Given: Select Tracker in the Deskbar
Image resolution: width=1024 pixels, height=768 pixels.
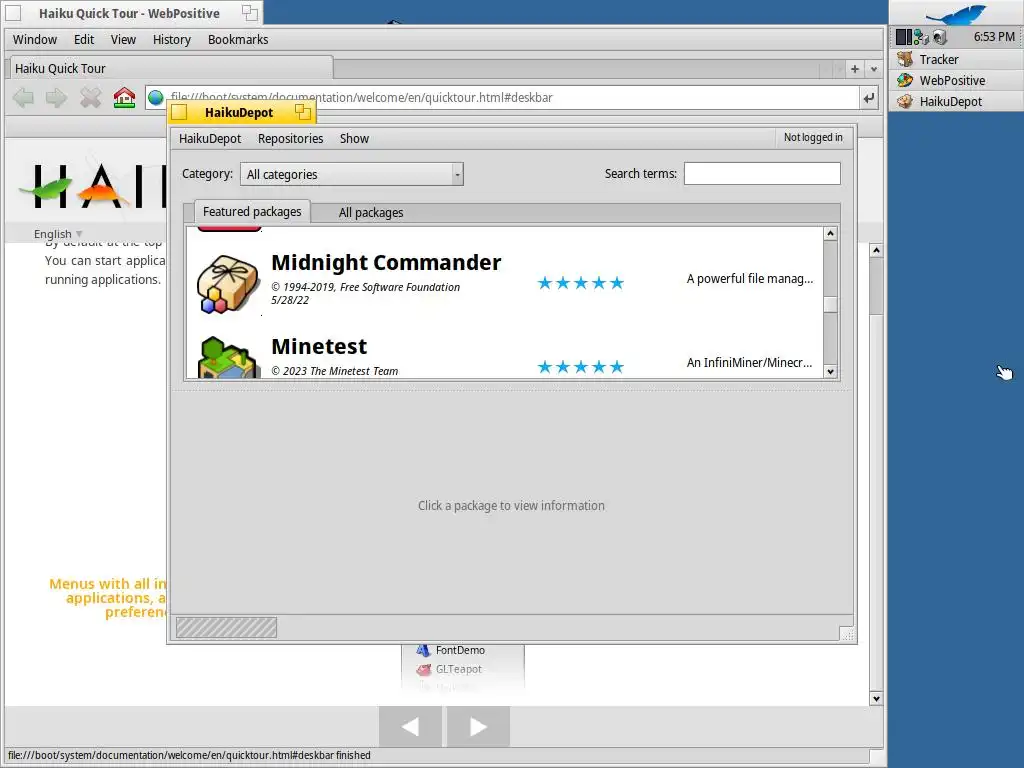Looking at the screenshot, I should (x=956, y=59).
